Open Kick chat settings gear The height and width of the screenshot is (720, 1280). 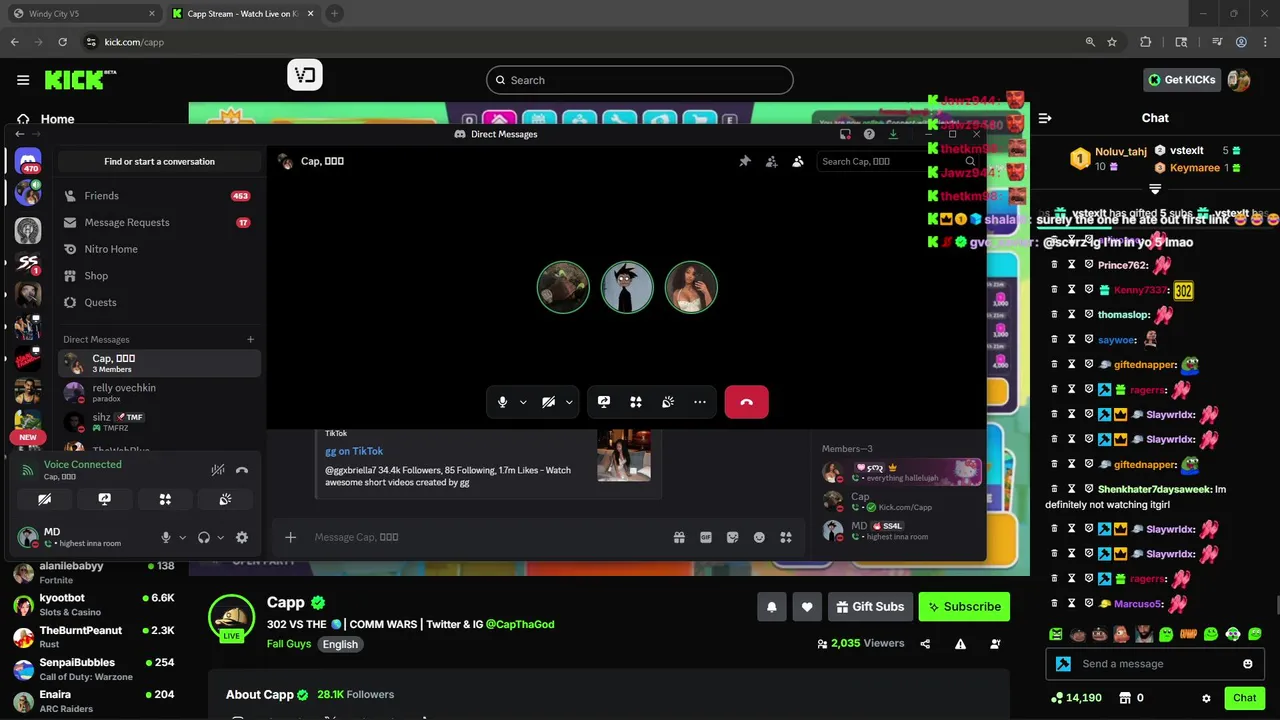click(1206, 698)
